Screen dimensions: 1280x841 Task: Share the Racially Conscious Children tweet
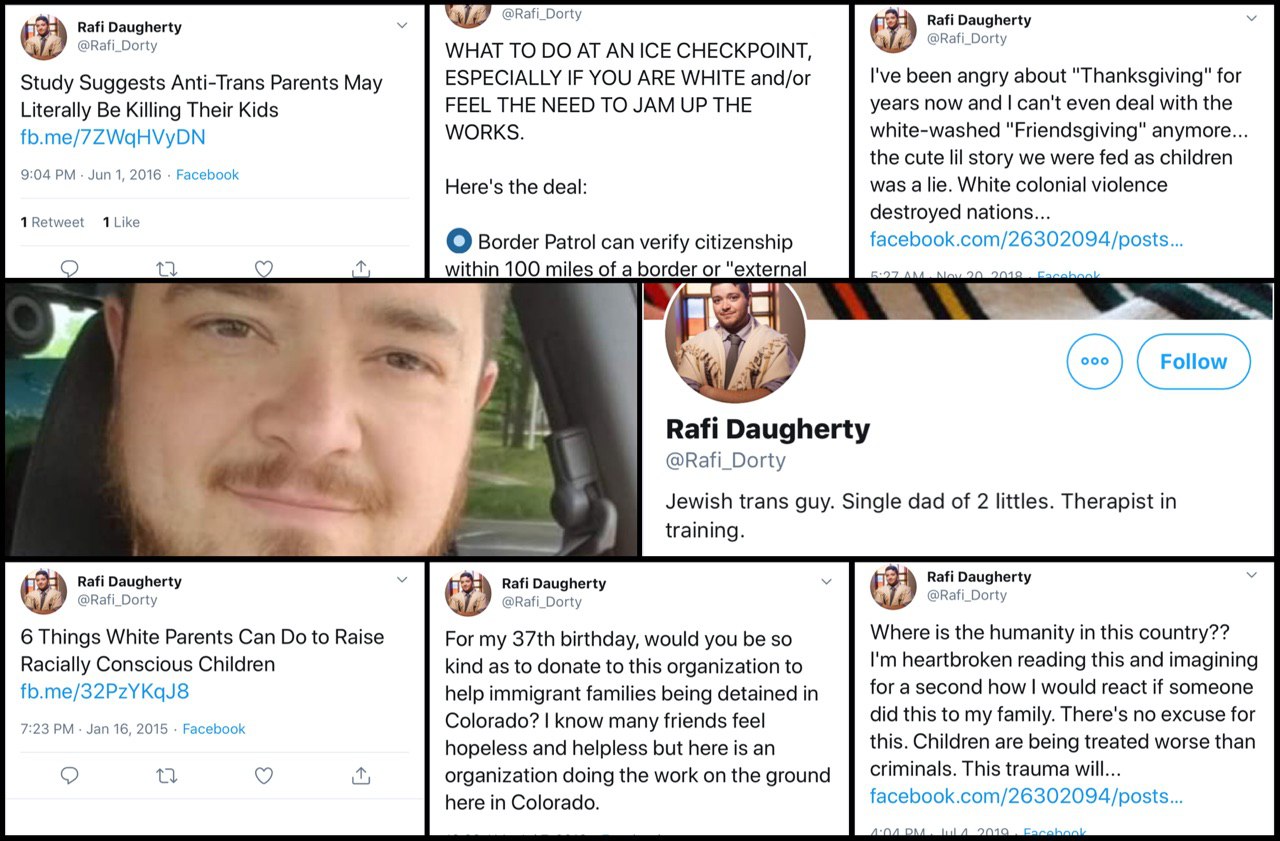(361, 775)
